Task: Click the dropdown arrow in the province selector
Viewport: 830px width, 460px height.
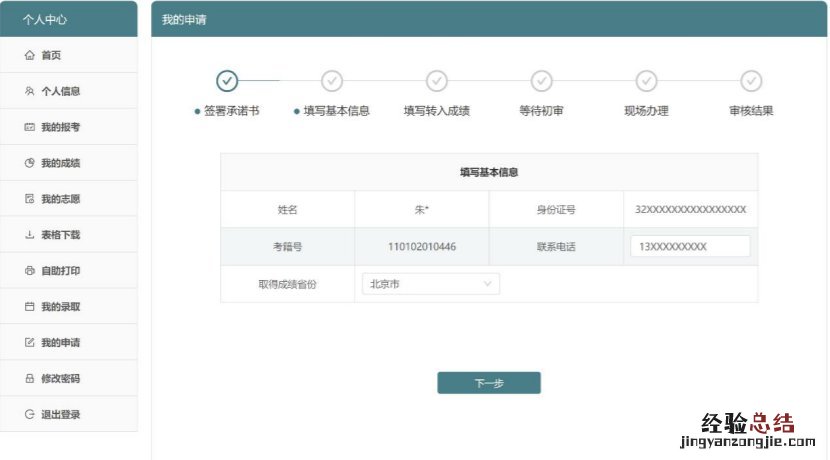Action: (488, 284)
